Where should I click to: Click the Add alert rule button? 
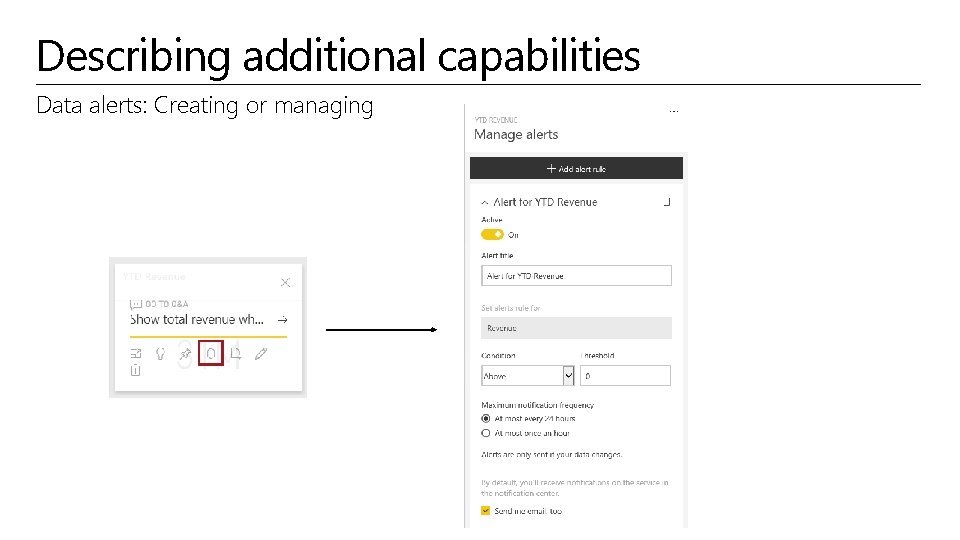576,168
